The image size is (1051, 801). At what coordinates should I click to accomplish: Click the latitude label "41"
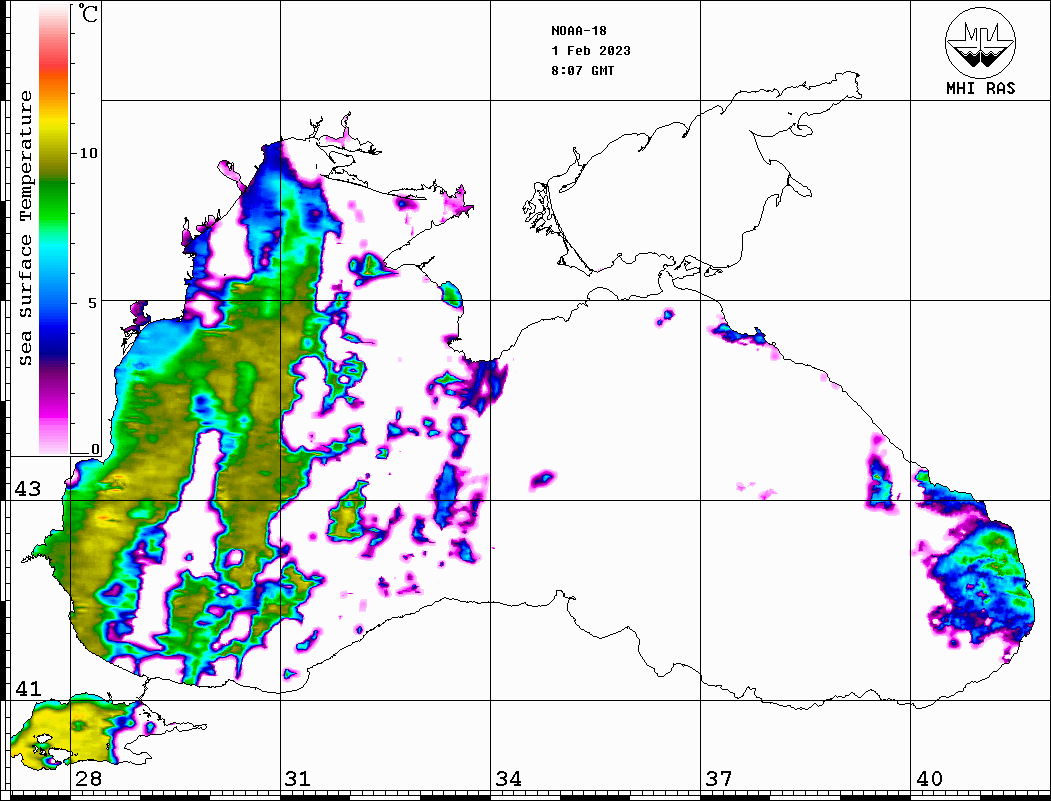tap(28, 688)
